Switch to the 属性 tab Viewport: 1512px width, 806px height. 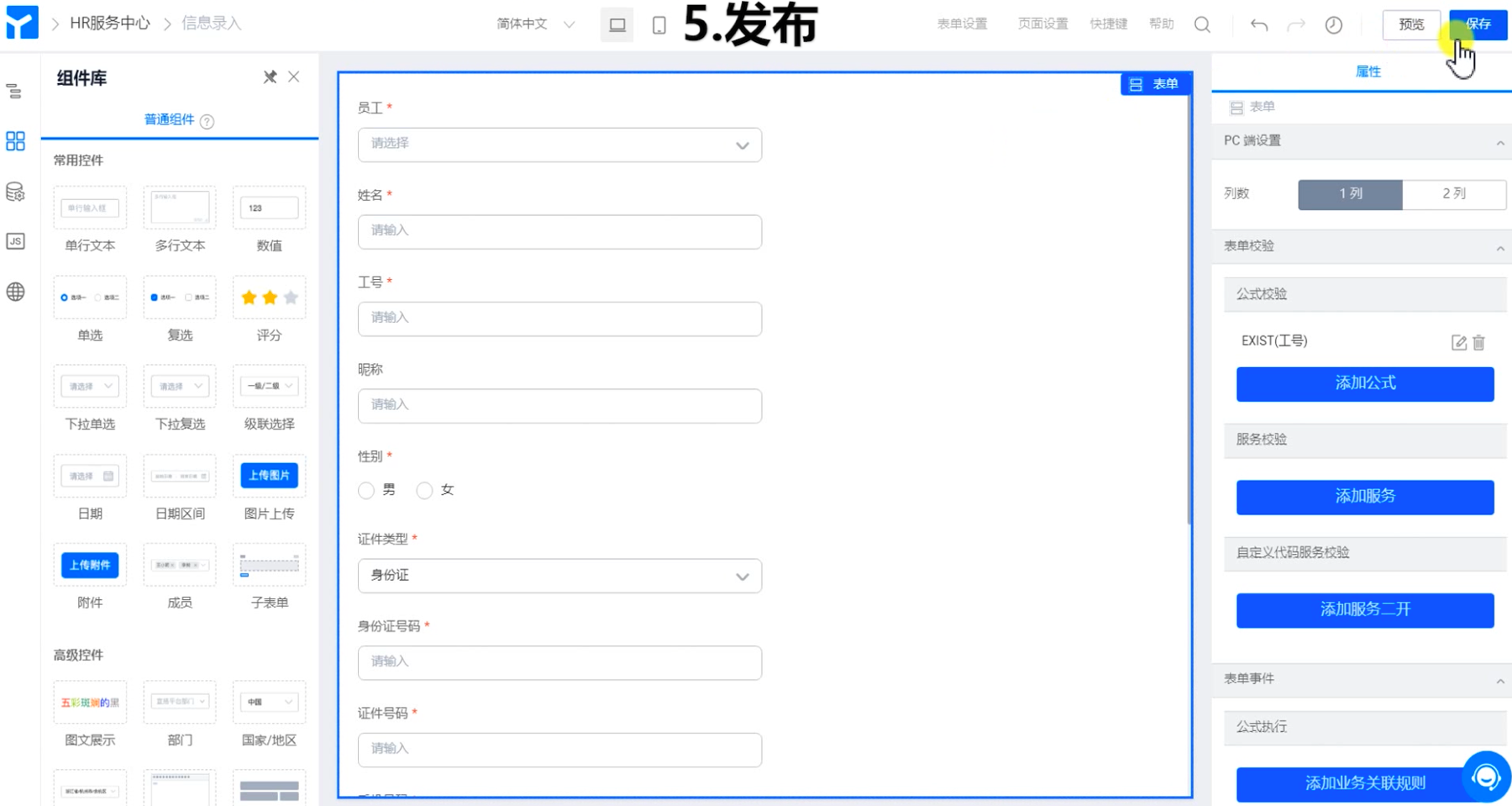tap(1368, 71)
